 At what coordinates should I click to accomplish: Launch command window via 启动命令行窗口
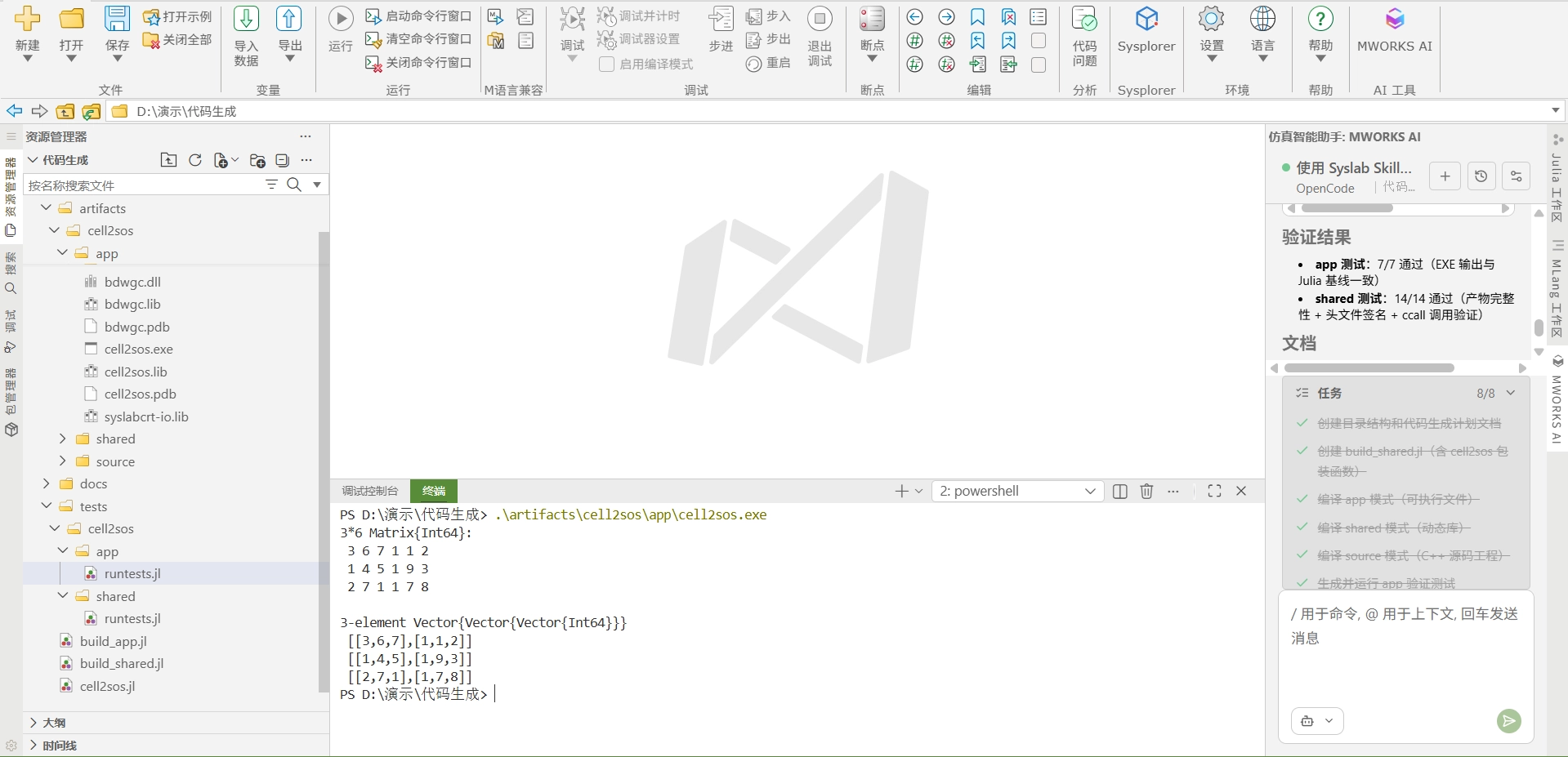pyautogui.click(x=418, y=16)
